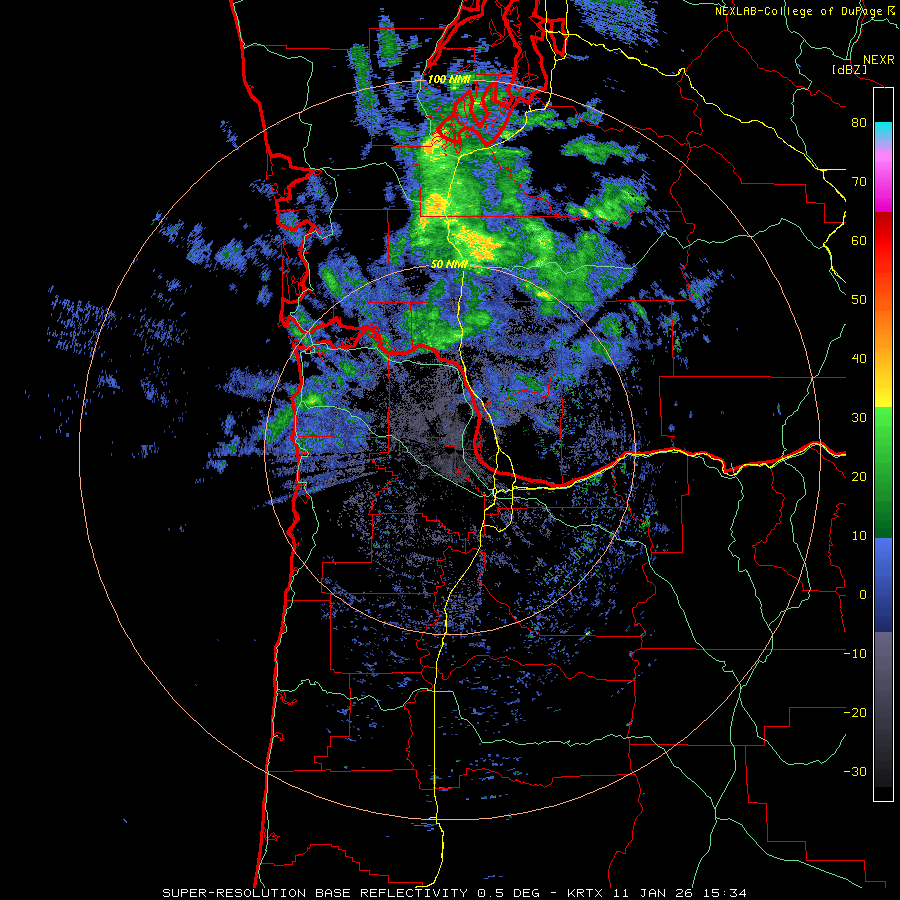Click the -10 value on the dBZ scale

(x=855, y=654)
